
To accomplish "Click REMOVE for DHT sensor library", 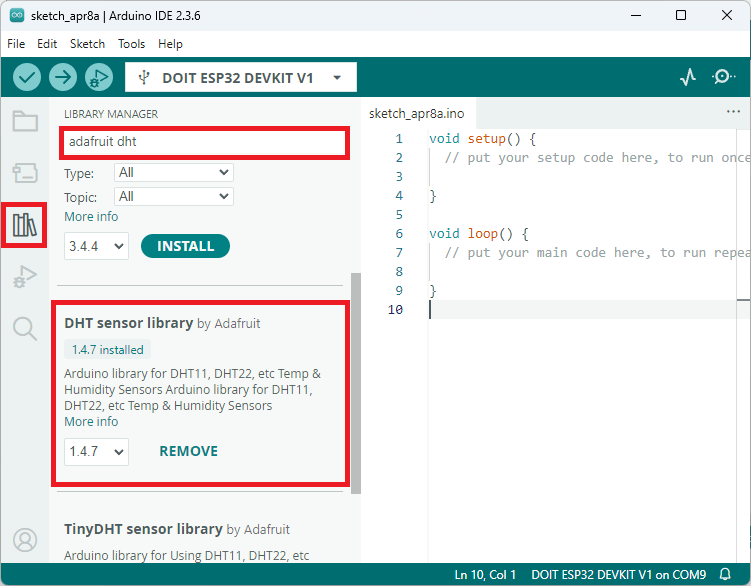I will click(188, 451).
